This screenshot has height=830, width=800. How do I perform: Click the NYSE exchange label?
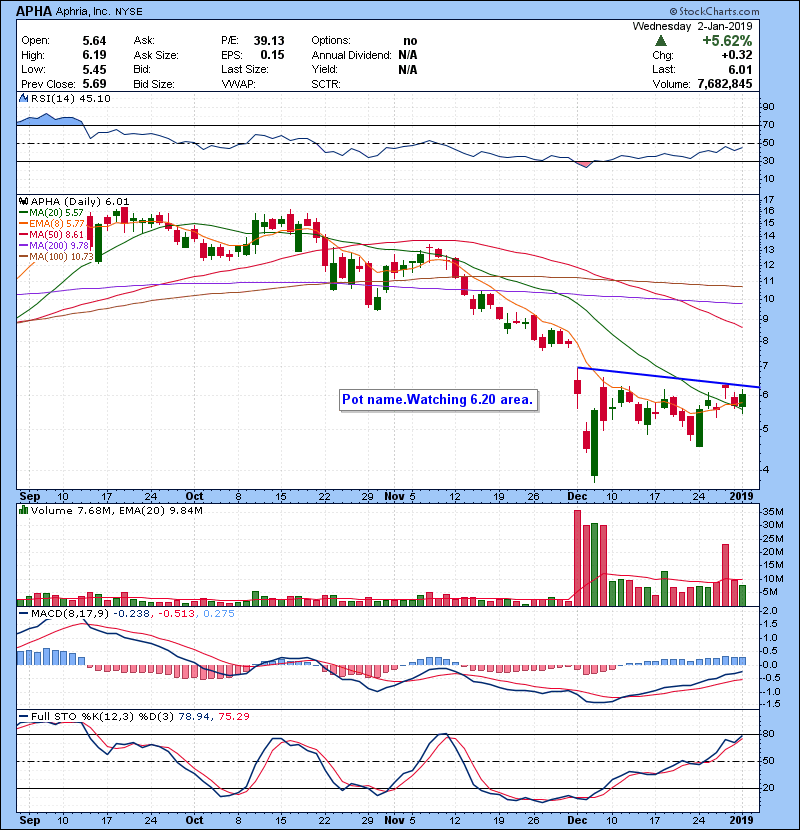coord(129,12)
